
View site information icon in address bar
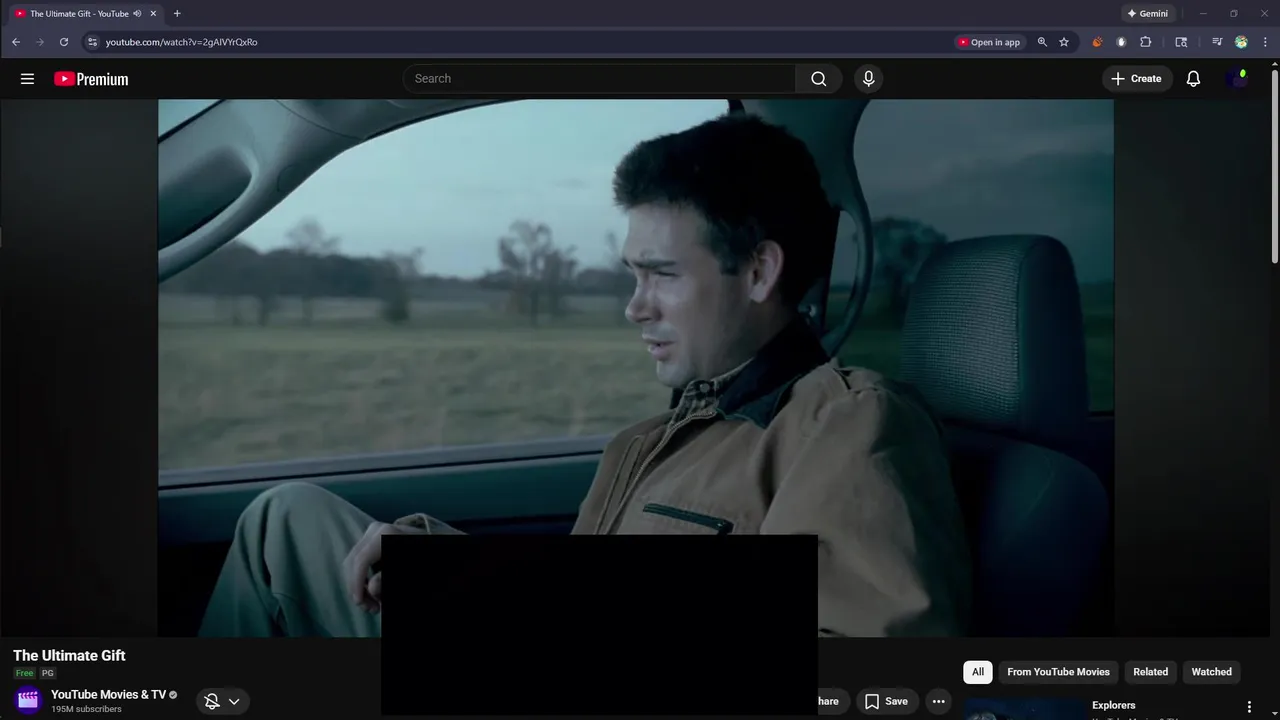point(92,42)
